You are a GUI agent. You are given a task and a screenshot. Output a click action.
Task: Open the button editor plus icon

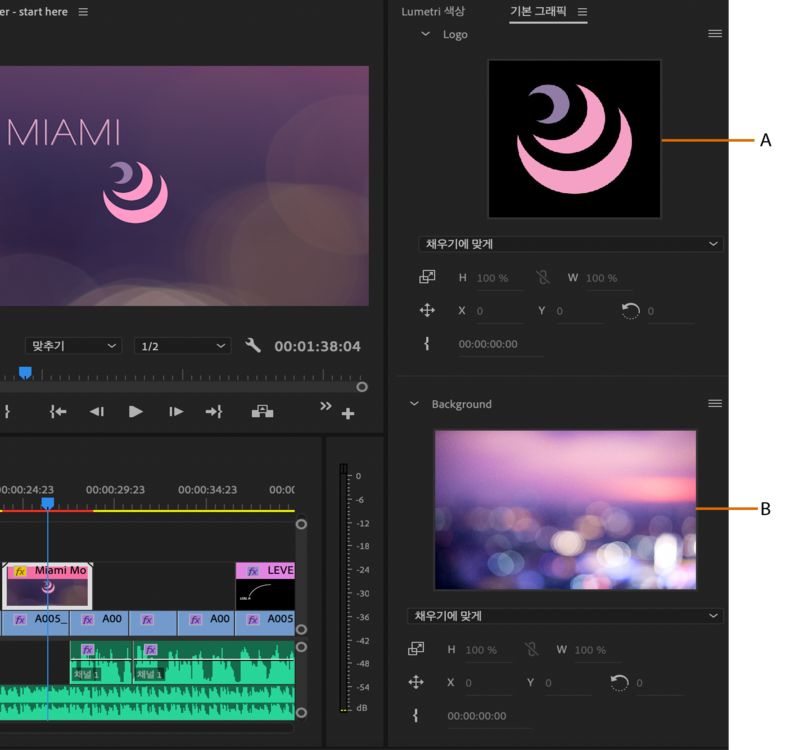coord(348,413)
